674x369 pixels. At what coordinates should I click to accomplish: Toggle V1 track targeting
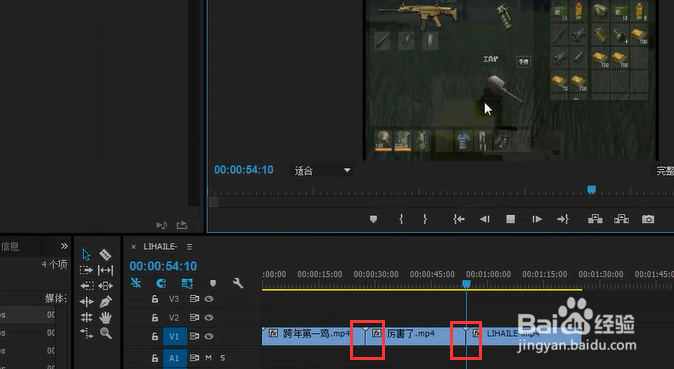[174, 336]
